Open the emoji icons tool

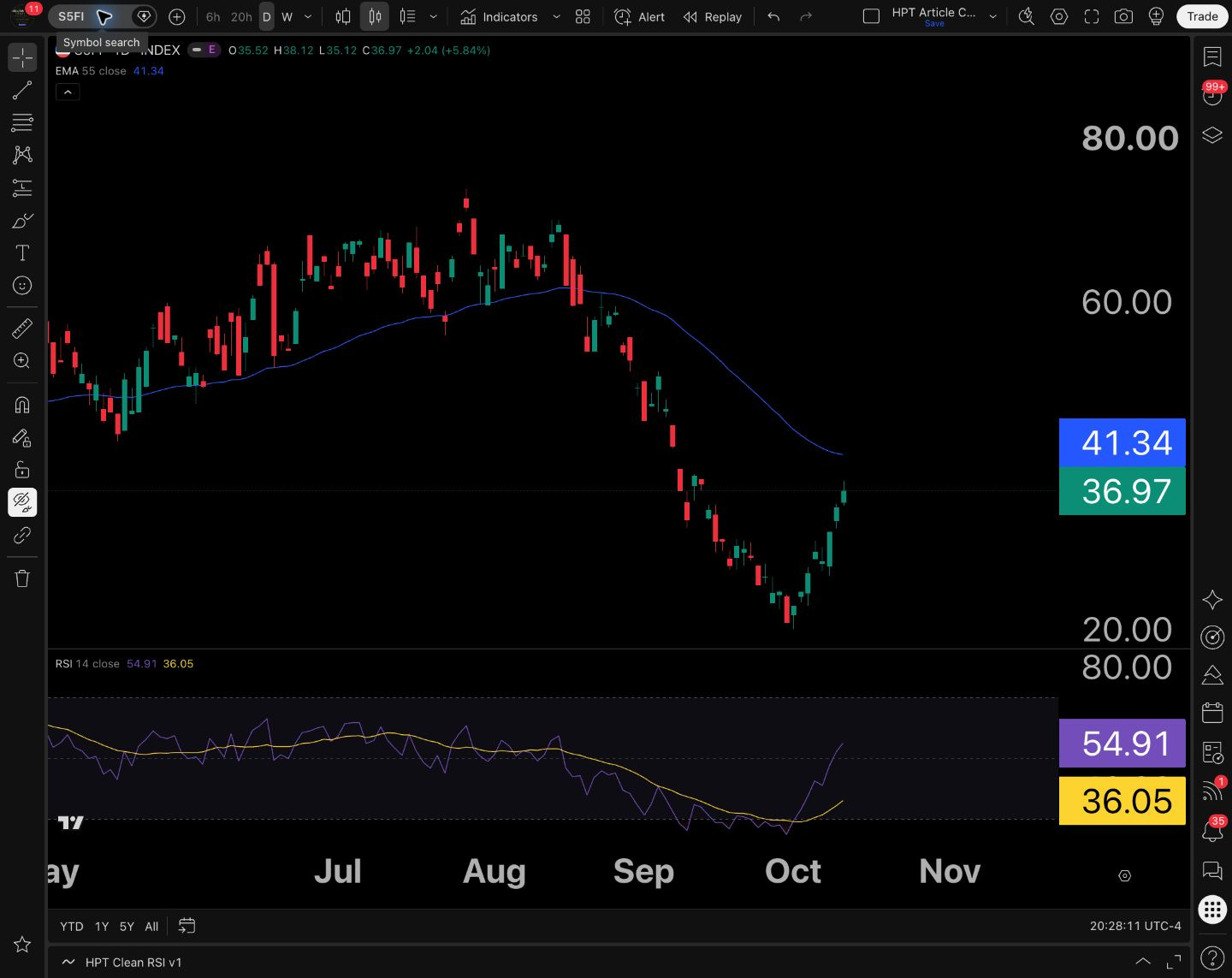point(22,285)
